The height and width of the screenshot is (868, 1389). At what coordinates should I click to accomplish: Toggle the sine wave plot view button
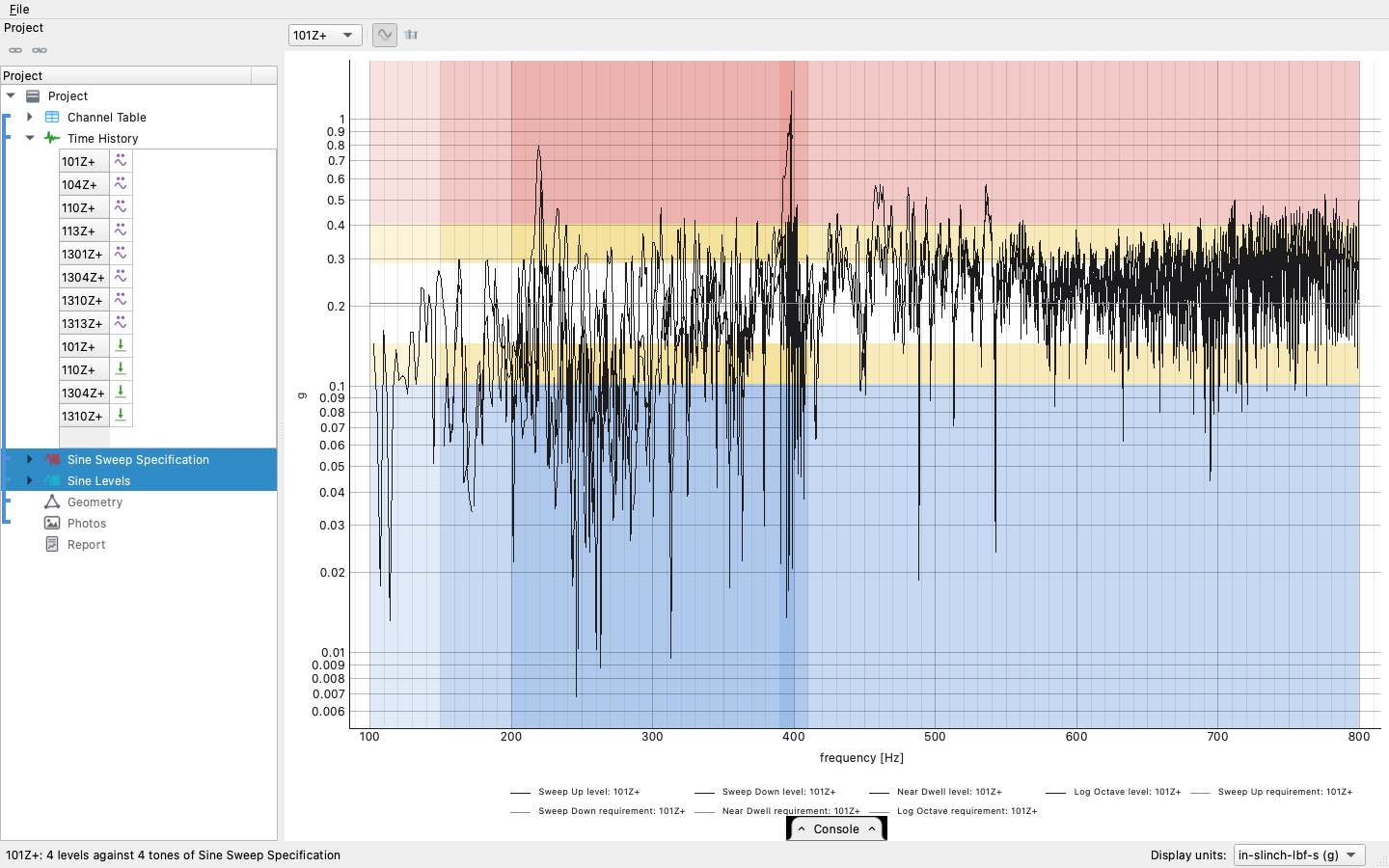tap(384, 35)
